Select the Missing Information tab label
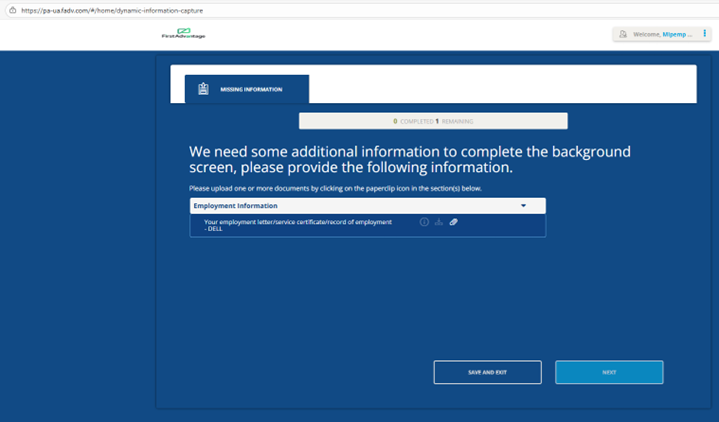 pos(251,89)
